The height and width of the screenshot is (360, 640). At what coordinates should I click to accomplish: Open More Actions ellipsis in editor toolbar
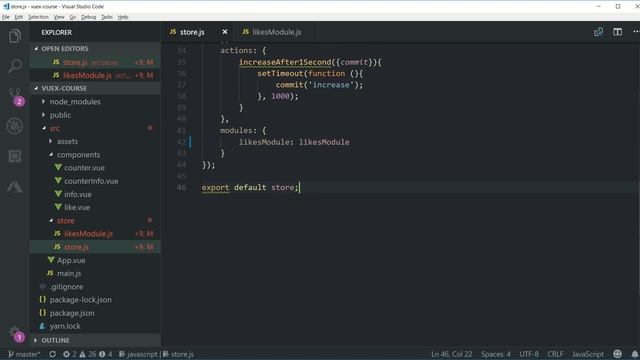pyautogui.click(x=636, y=32)
